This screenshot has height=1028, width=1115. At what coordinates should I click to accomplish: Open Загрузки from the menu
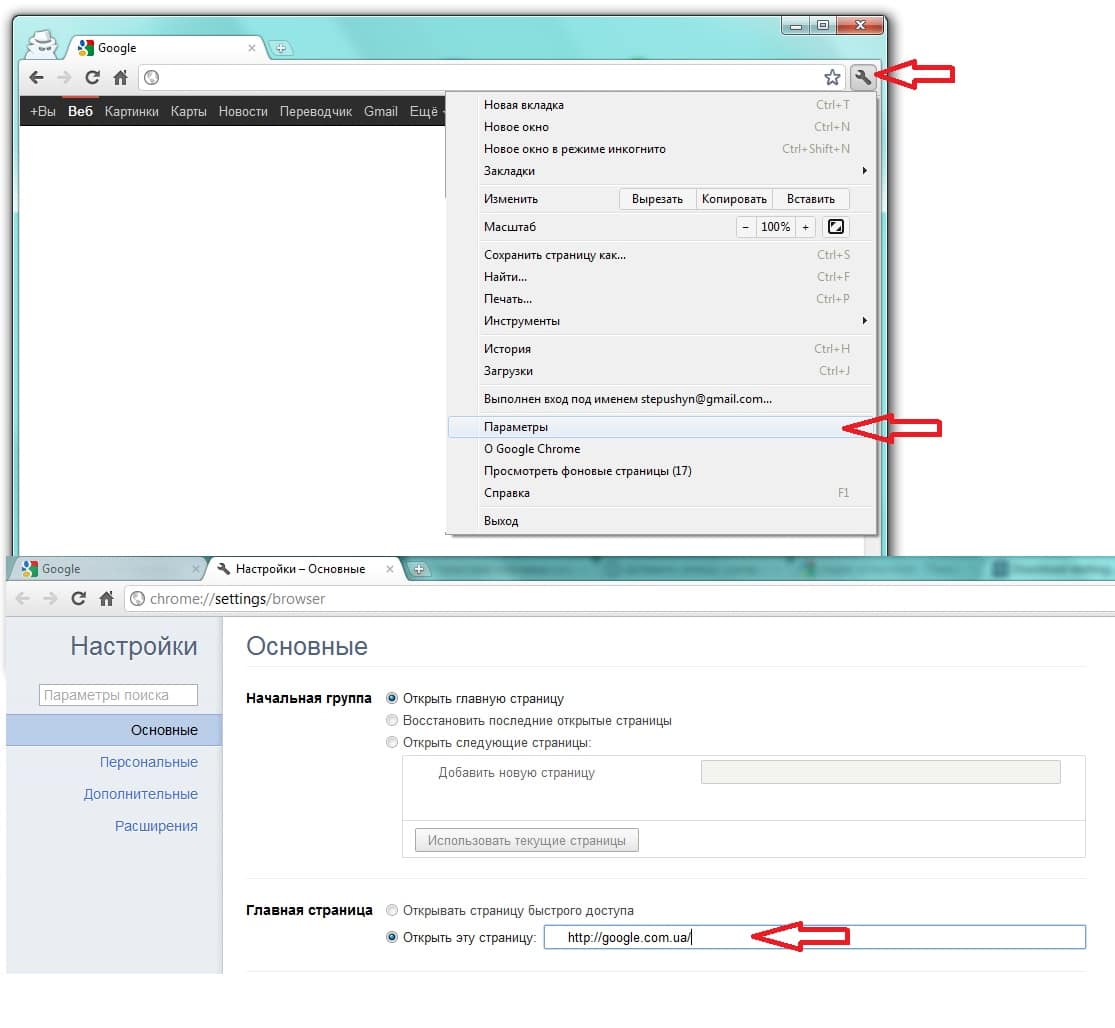tap(661, 370)
